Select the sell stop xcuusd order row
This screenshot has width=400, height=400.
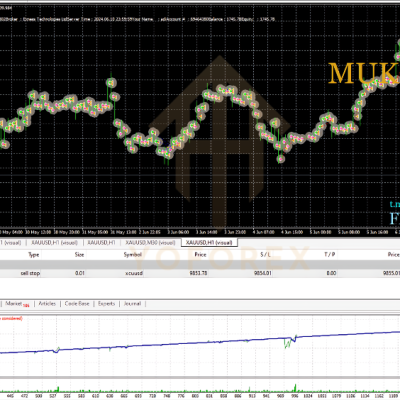[200, 273]
